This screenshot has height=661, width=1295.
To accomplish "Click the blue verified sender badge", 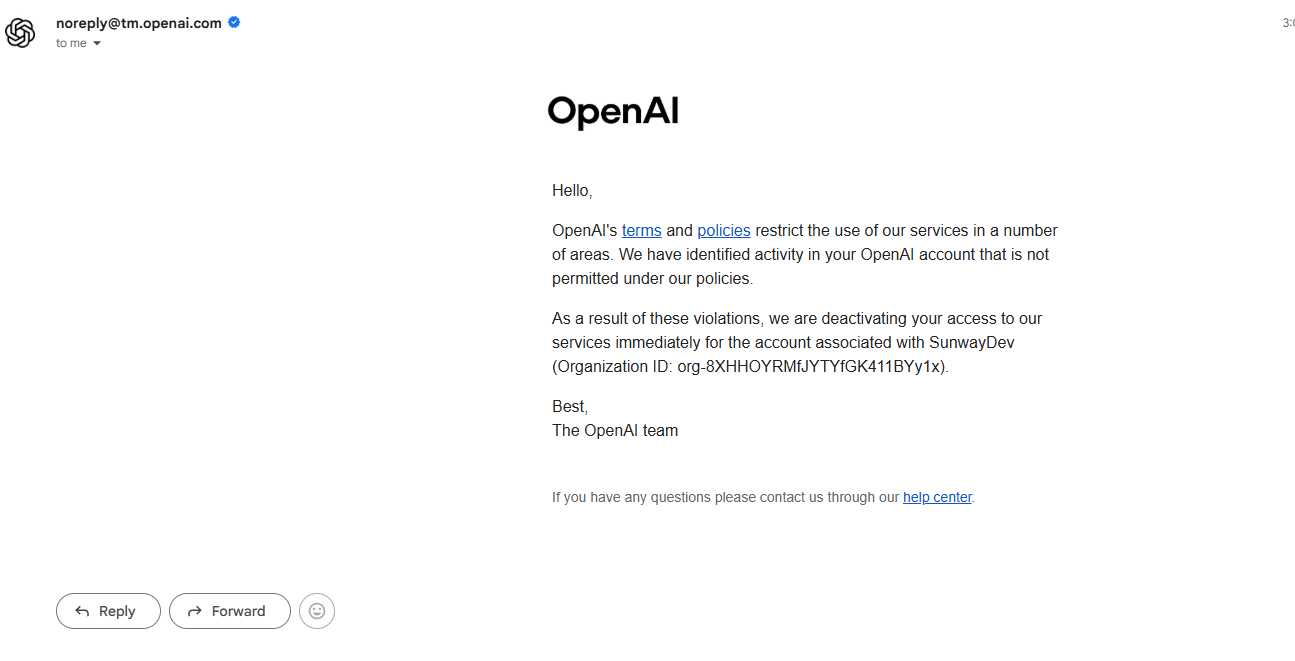I will [234, 22].
